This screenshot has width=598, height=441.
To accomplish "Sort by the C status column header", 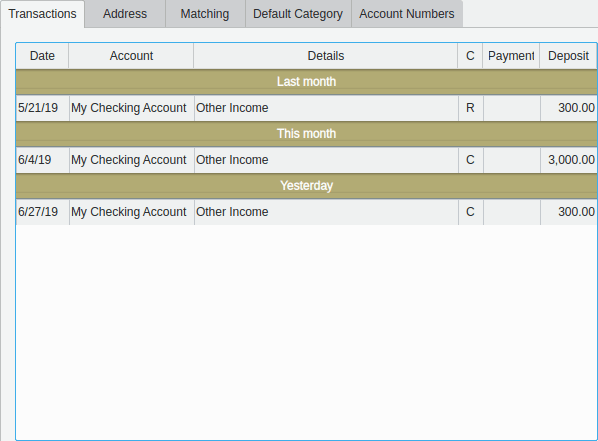I will [470, 56].
